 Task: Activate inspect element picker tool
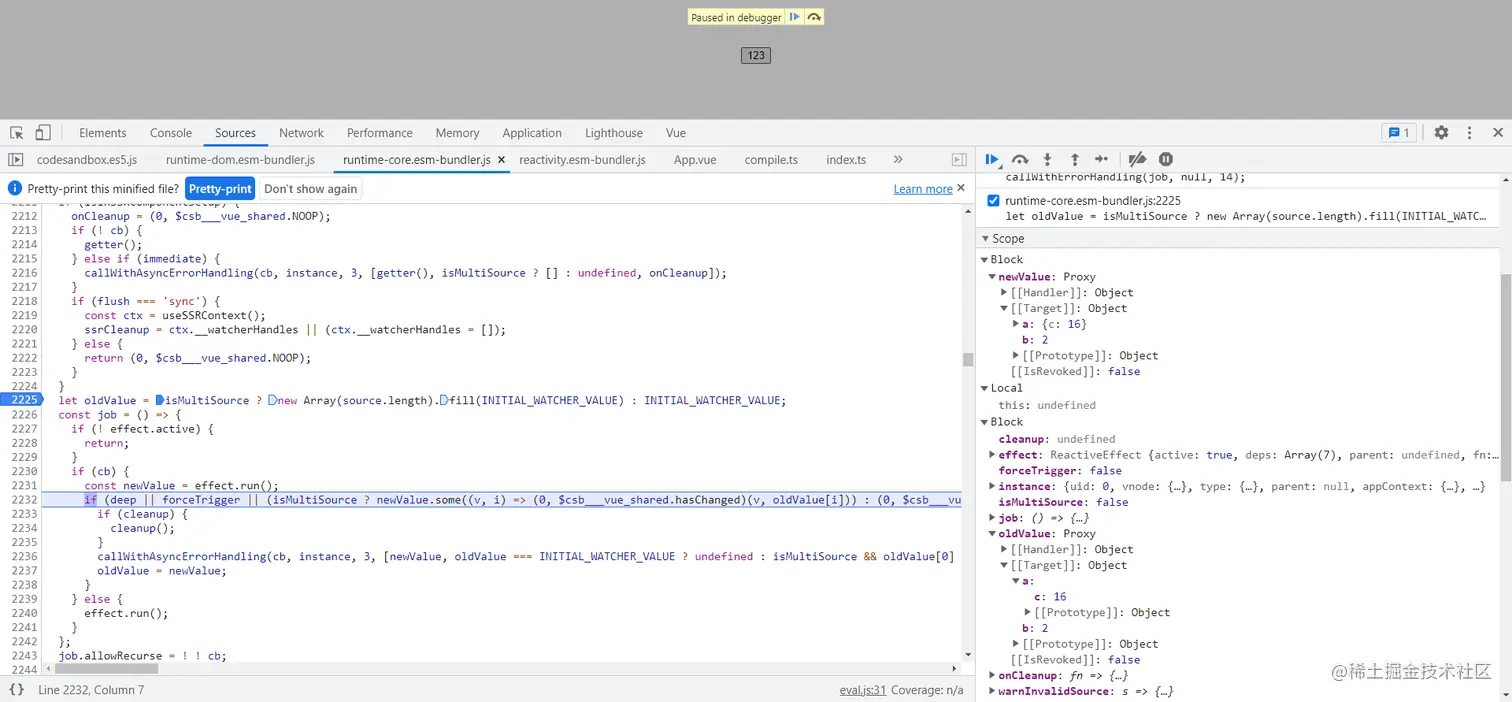[x=17, y=133]
